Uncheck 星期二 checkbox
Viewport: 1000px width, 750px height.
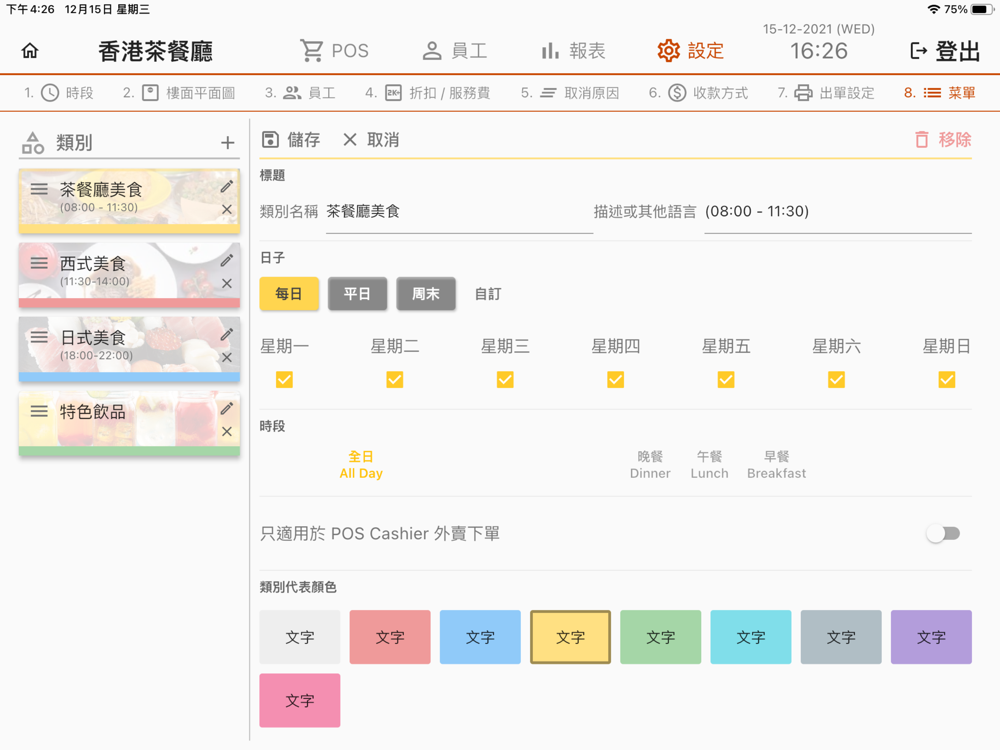coord(395,380)
